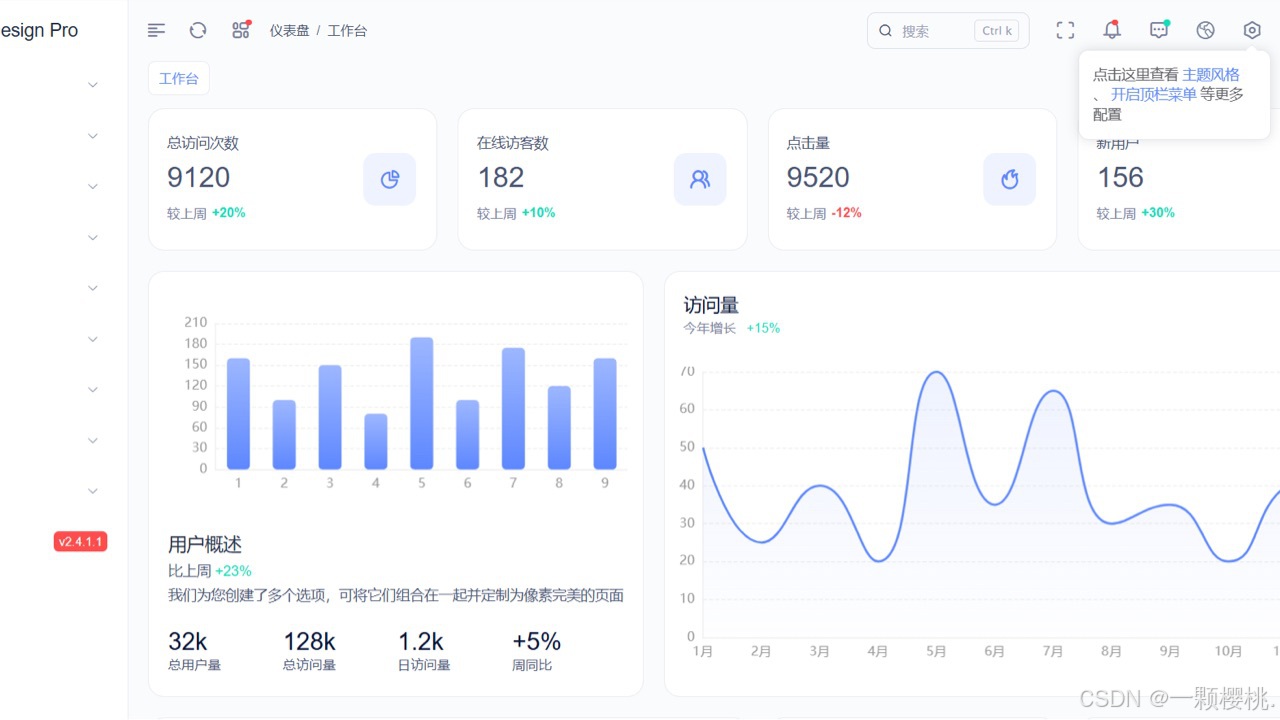Collapse the sidebar with the menu fold icon
Viewport: 1280px width, 720px height.
coord(156,30)
